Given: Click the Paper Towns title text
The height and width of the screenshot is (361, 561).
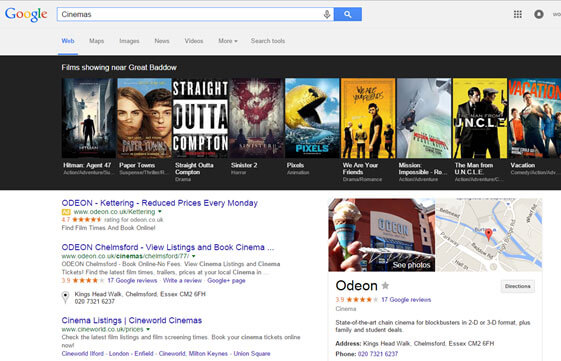Looking at the screenshot, I should (x=137, y=165).
